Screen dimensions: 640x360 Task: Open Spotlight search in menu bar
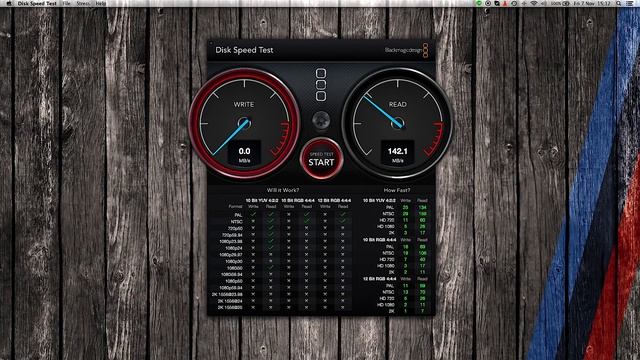click(619, 3)
